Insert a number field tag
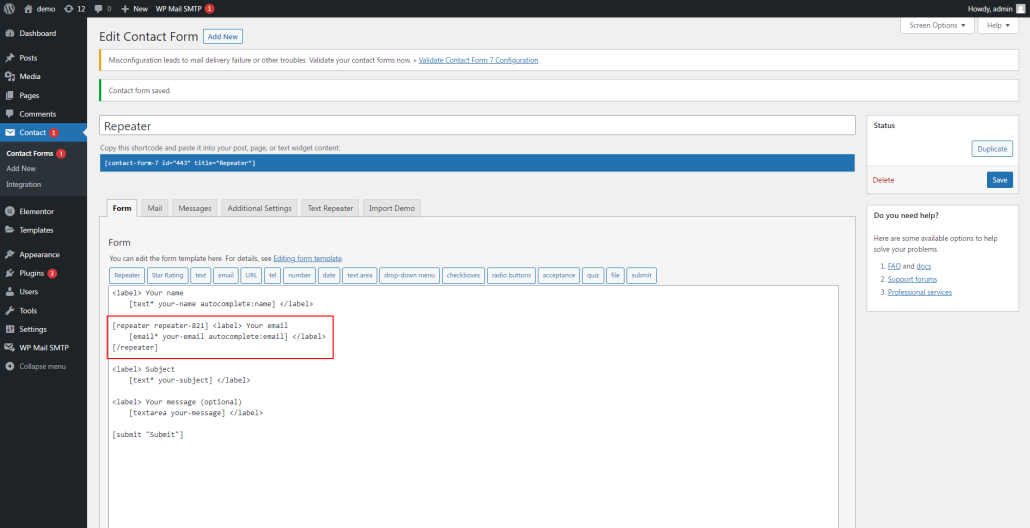The height and width of the screenshot is (528, 1030). click(300, 275)
